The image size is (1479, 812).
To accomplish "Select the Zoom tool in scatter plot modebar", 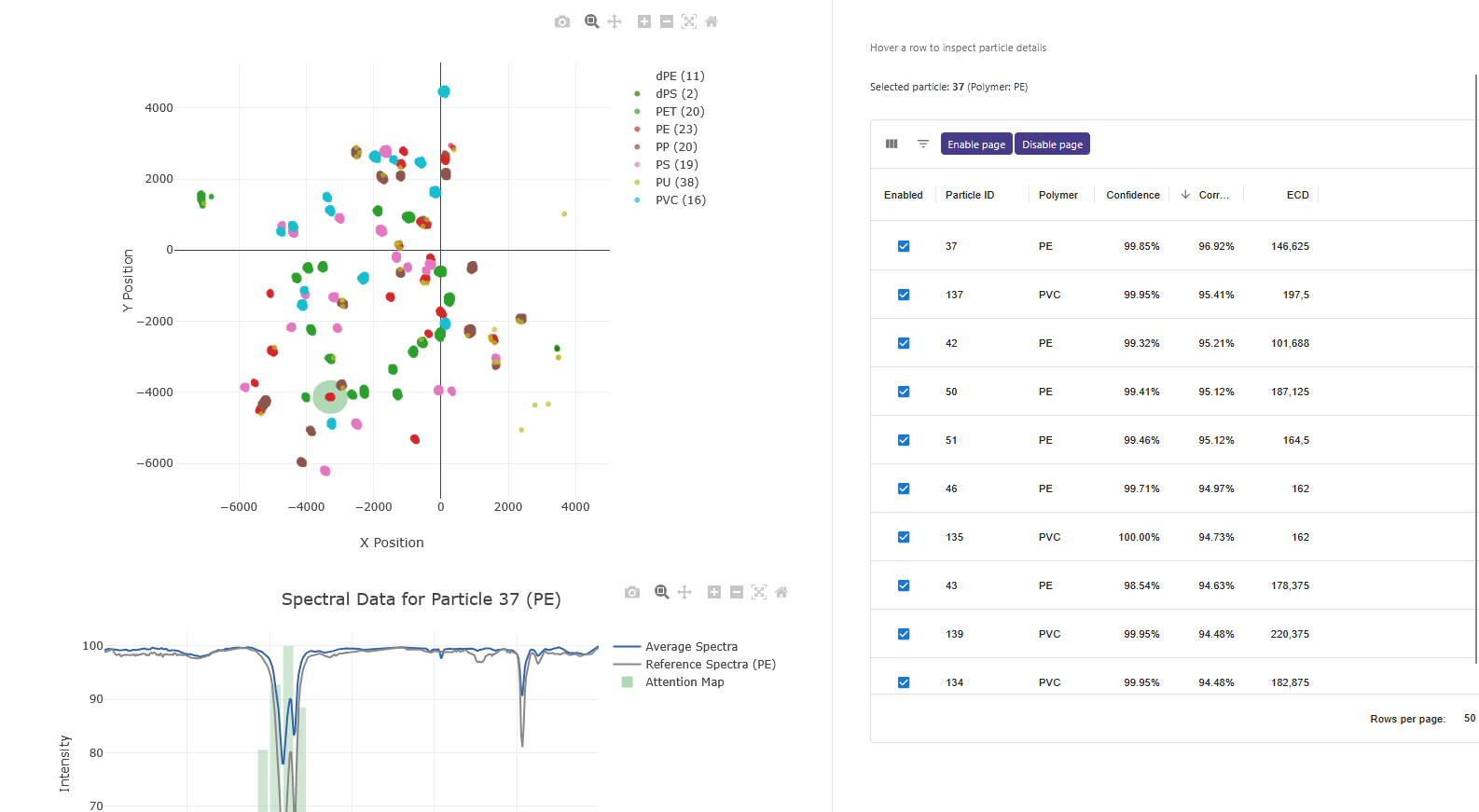I will pos(591,21).
